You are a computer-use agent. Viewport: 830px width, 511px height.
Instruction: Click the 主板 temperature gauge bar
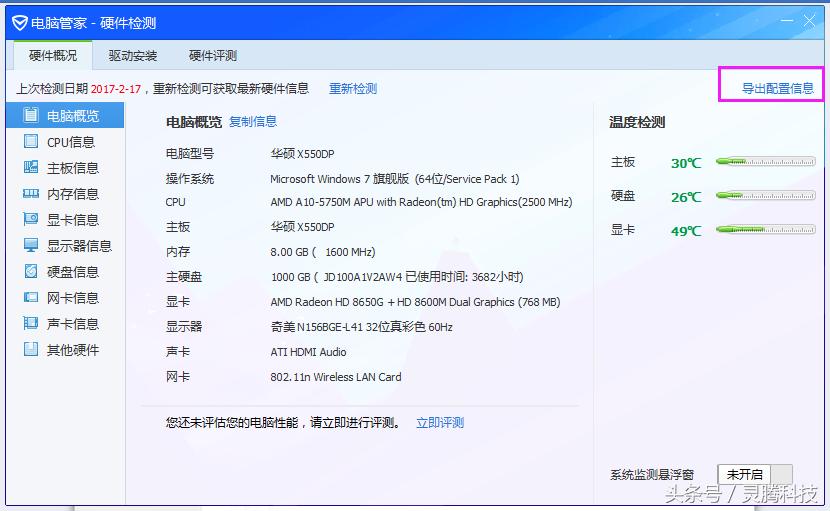765,162
